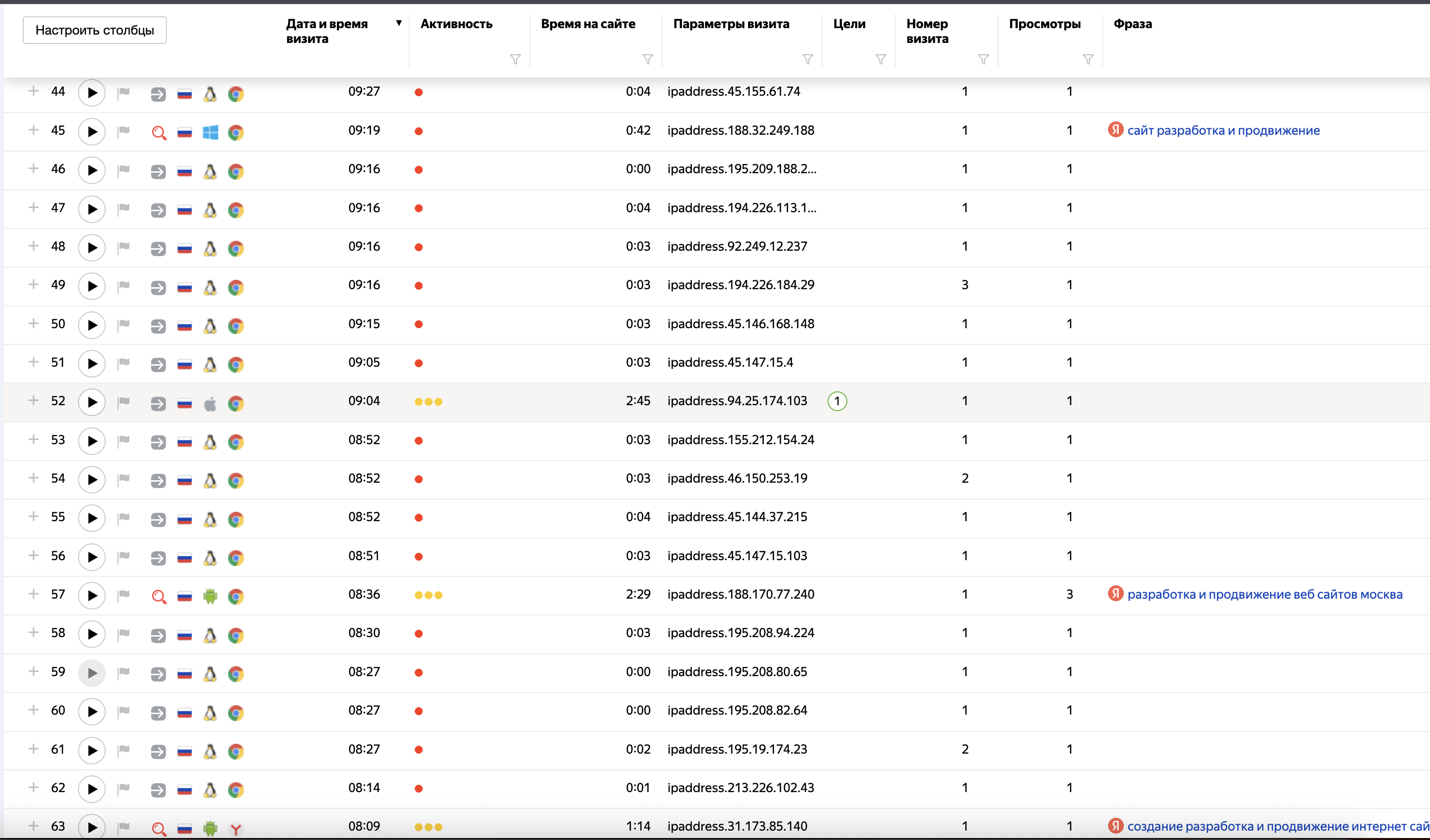Viewport: 1430px width, 840px height.
Task: Click the filter icon under Просмотры
Action: (x=1087, y=59)
